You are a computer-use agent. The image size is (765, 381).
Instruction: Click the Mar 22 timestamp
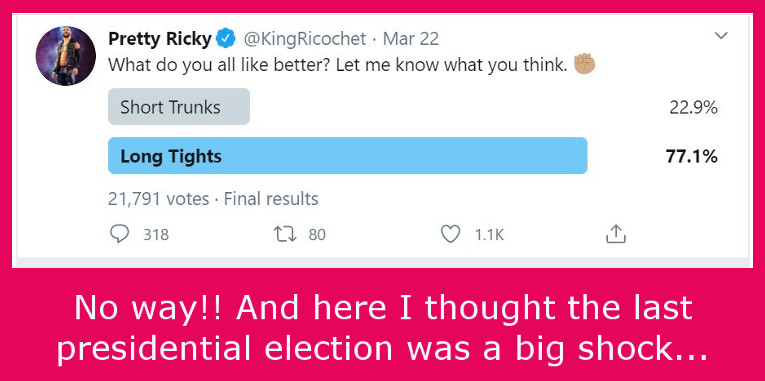(x=411, y=39)
